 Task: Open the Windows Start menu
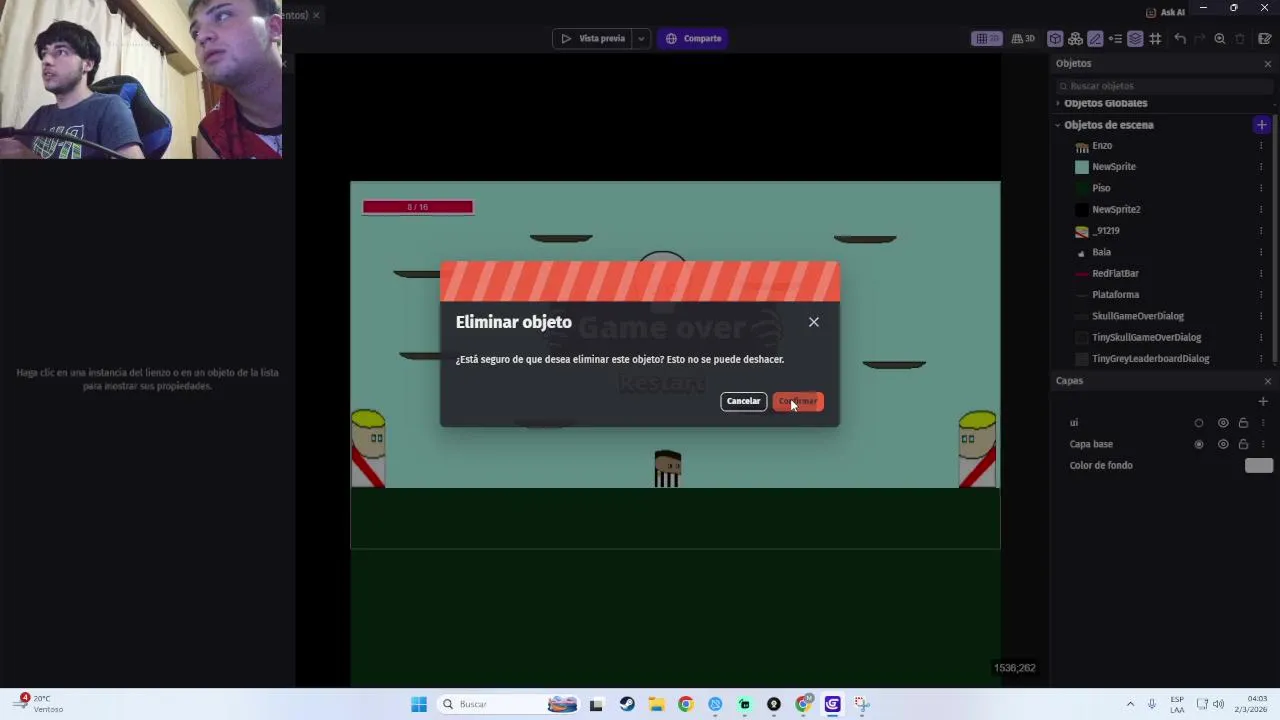pos(419,704)
